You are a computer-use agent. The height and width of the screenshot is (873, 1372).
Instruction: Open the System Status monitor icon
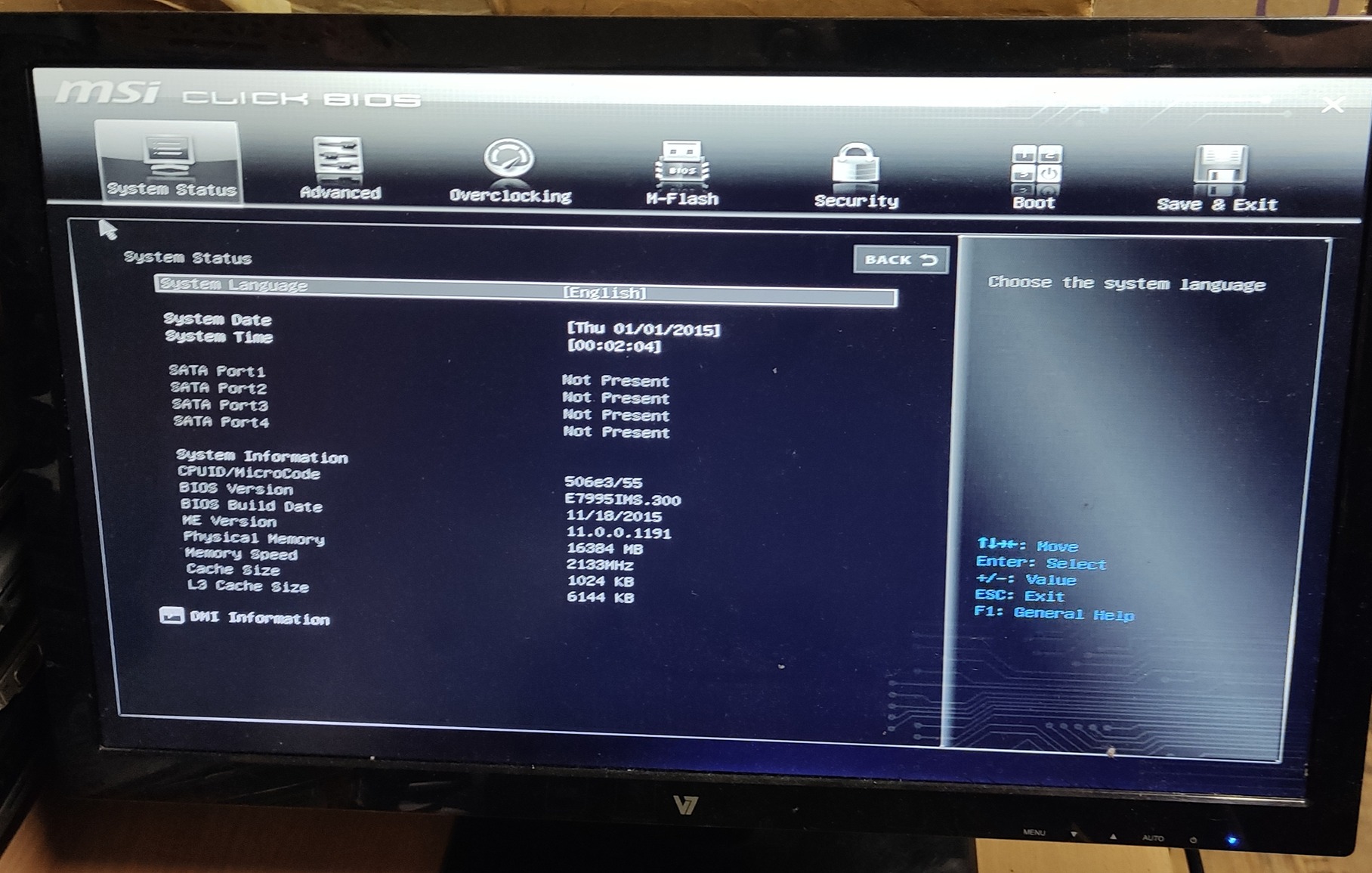[168, 156]
